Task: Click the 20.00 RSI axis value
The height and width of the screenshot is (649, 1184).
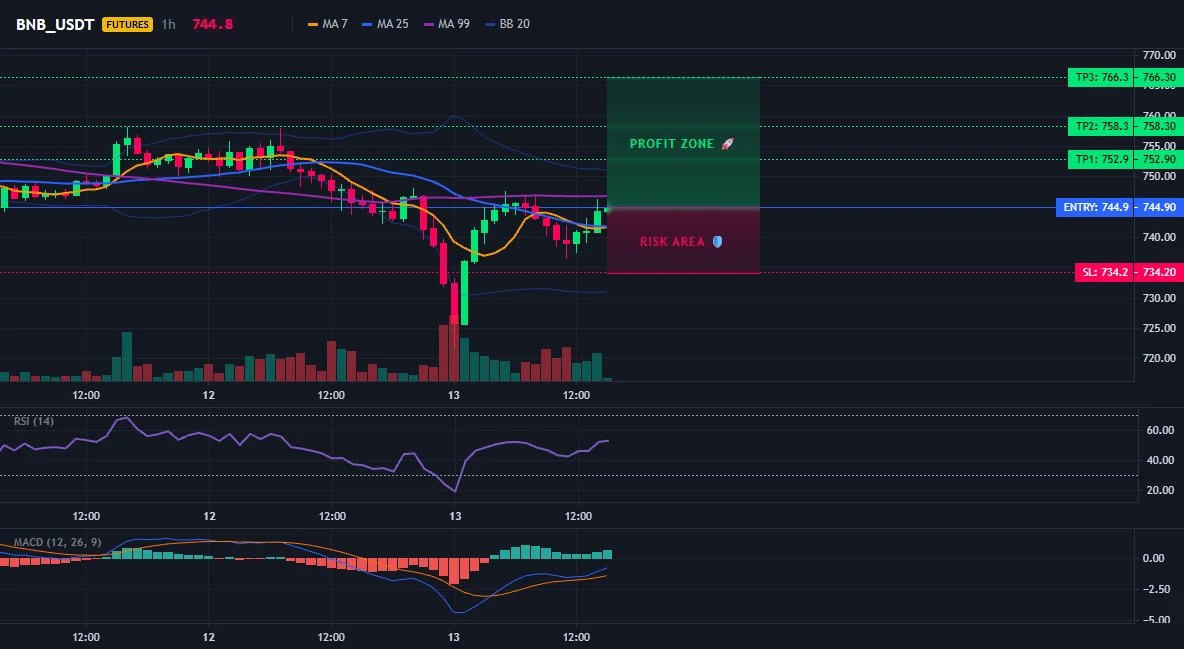Action: (x=1159, y=490)
